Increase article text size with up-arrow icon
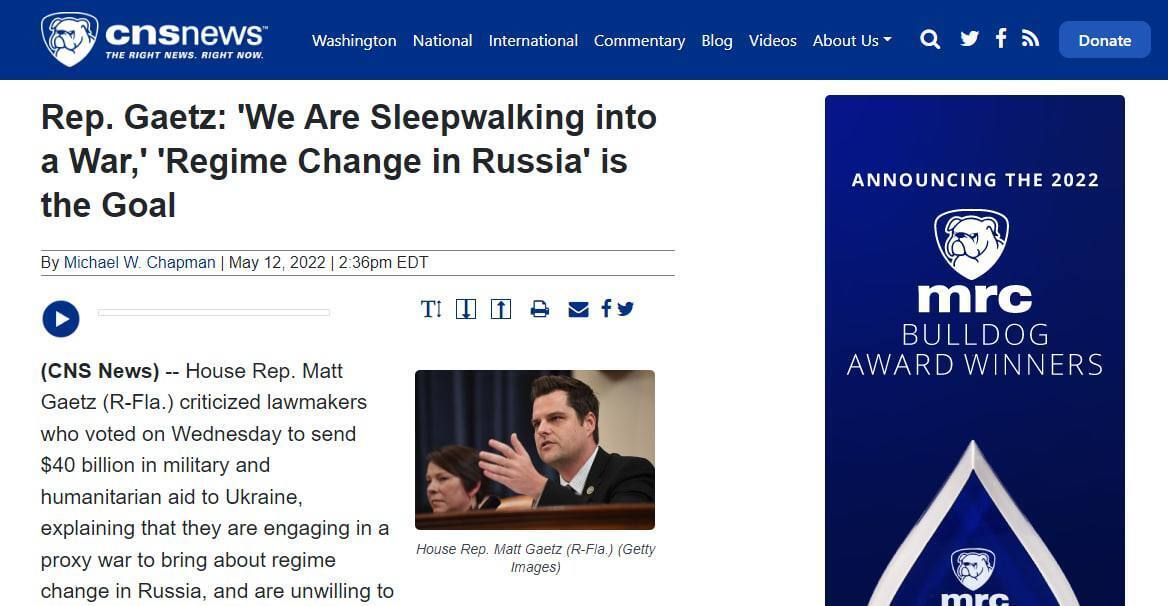This screenshot has height=606, width=1168. click(501, 309)
